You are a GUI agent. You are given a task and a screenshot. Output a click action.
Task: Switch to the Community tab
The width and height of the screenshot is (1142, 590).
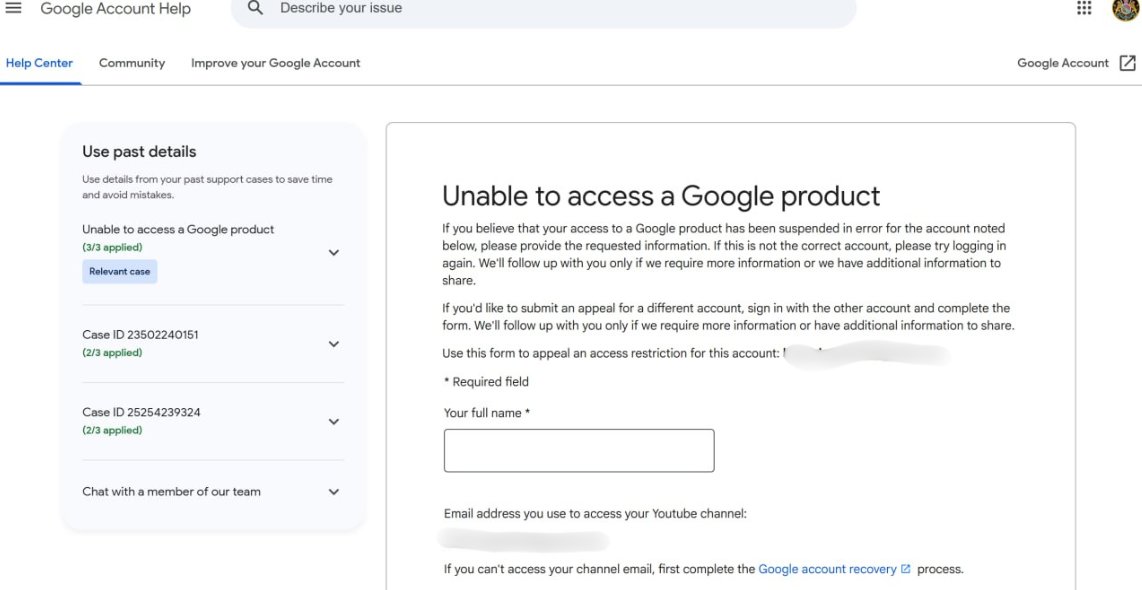(132, 63)
